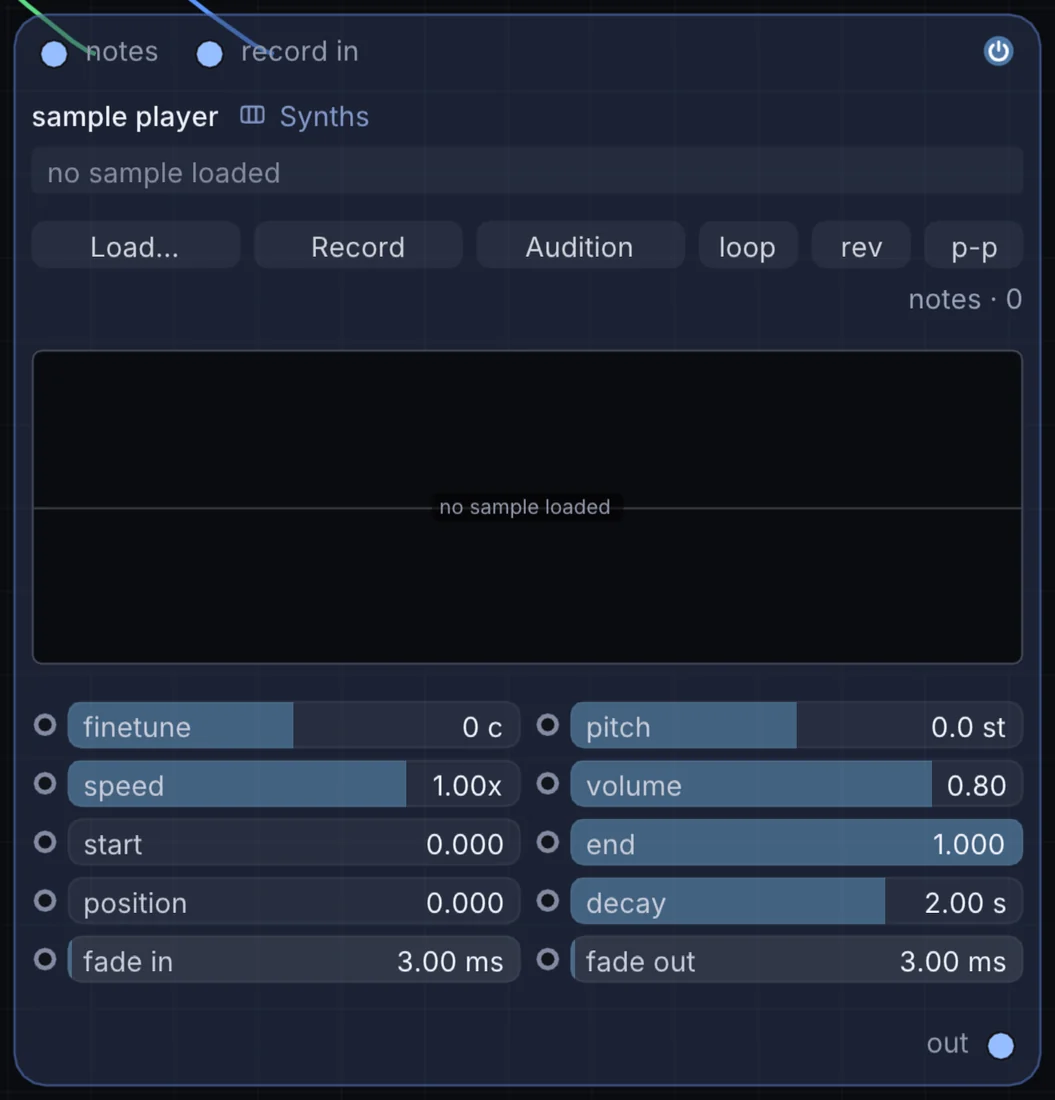1055x1100 pixels.
Task: Set the end slider
Action: 796,843
